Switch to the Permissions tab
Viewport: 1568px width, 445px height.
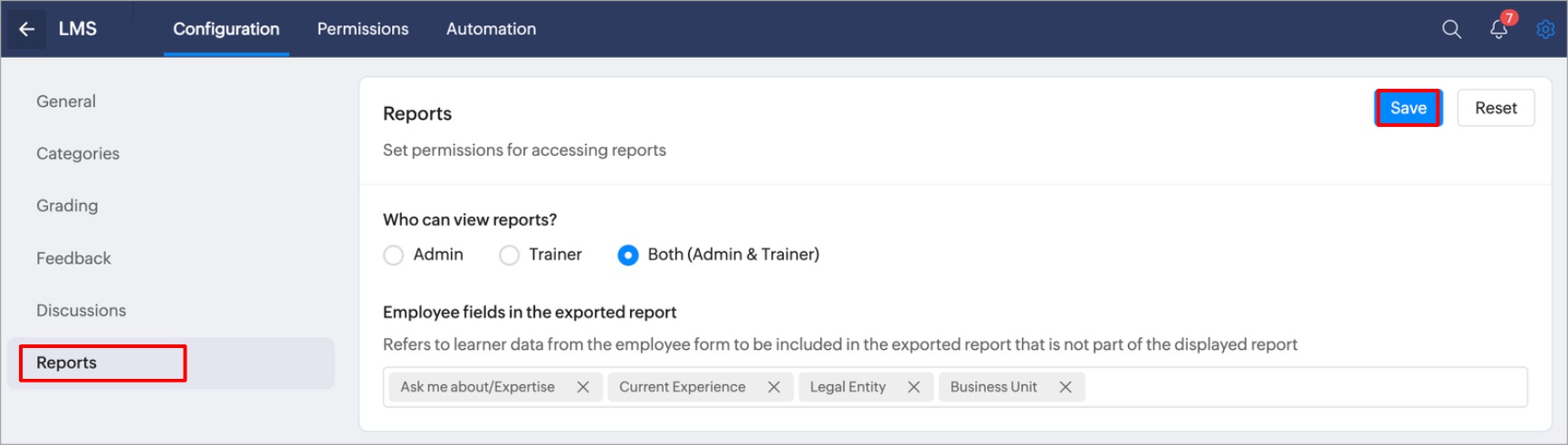[x=362, y=29]
